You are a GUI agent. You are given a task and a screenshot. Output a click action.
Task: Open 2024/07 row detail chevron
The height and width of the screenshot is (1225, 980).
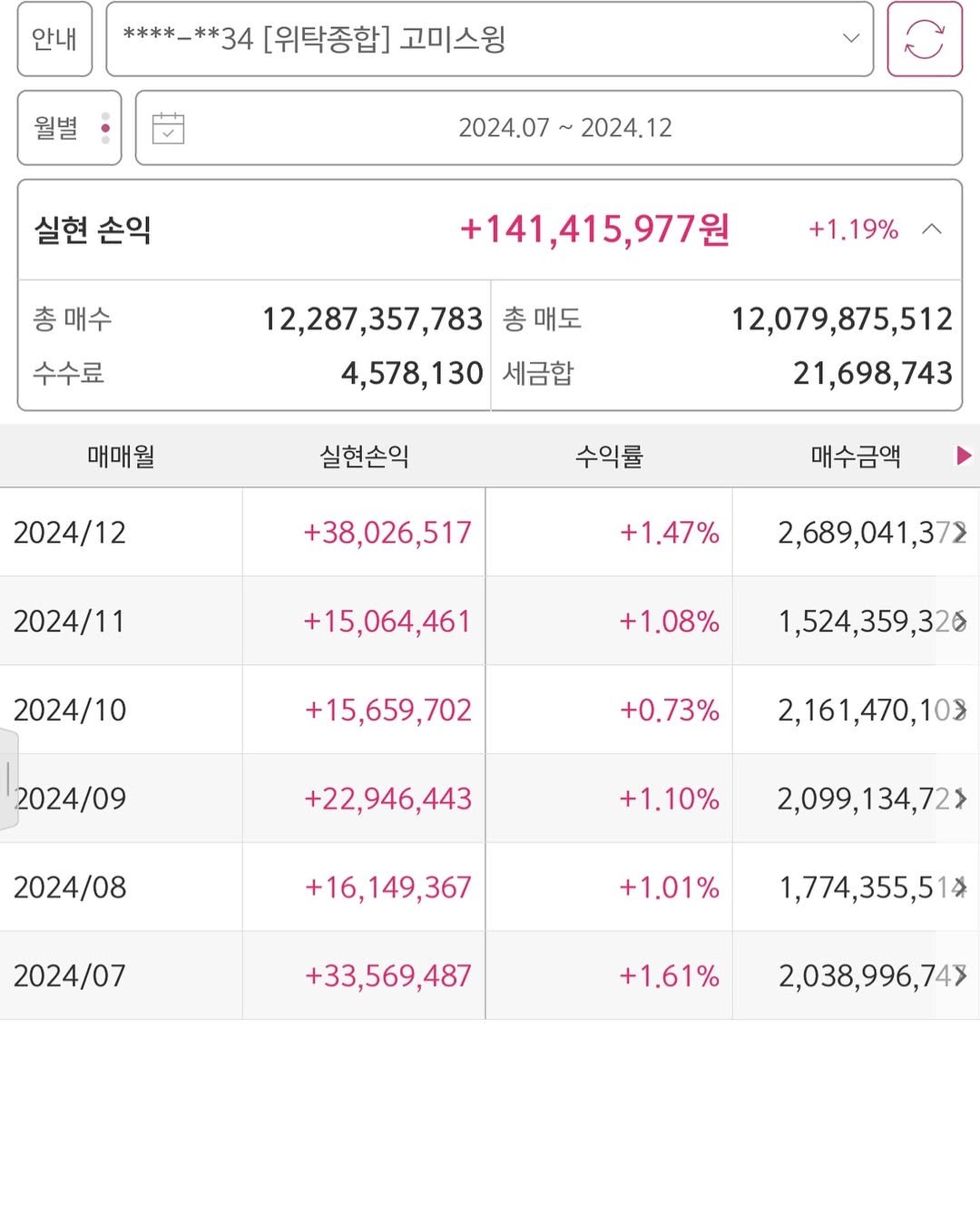[960, 975]
